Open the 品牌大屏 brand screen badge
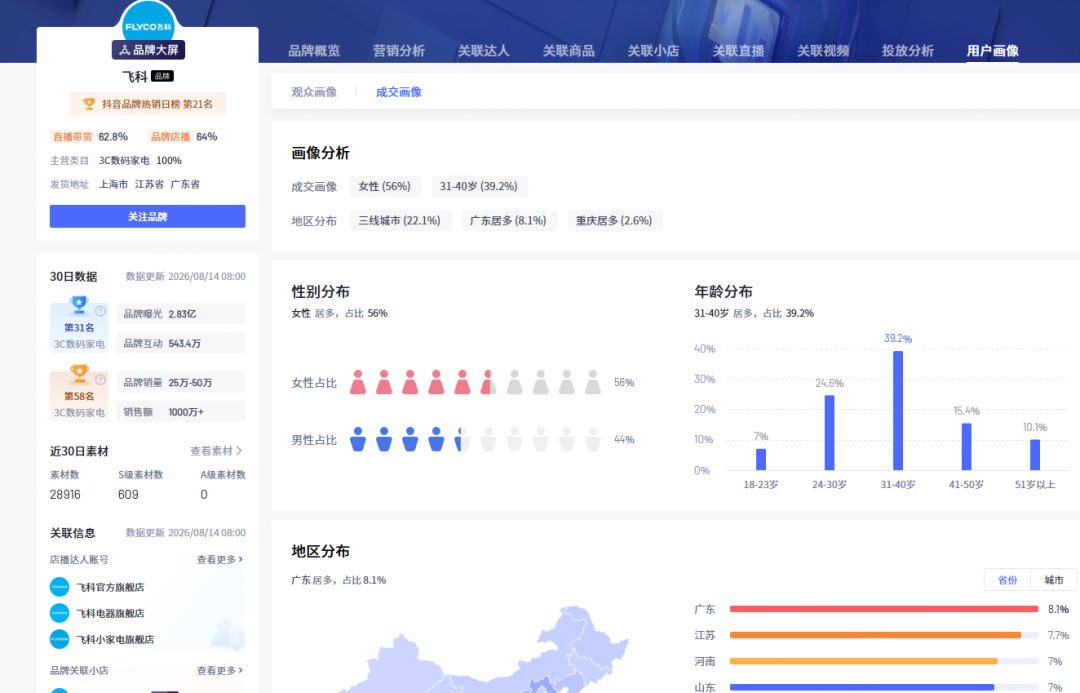The height and width of the screenshot is (693, 1080). [148, 50]
